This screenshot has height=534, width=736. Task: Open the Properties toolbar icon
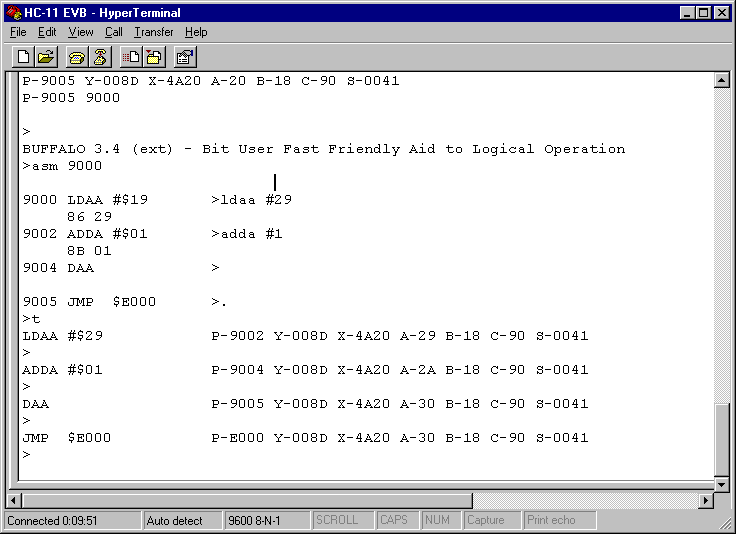pyautogui.click(x=185, y=56)
